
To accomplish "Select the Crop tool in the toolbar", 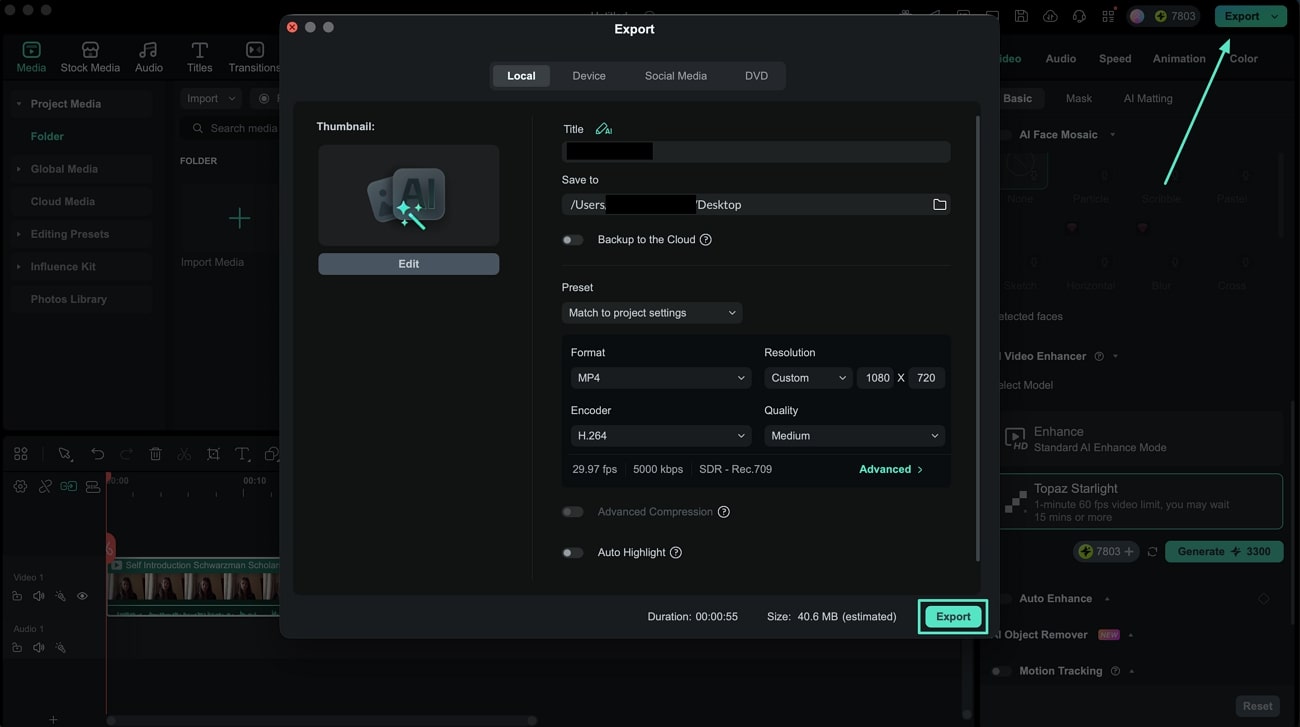I will [213, 453].
